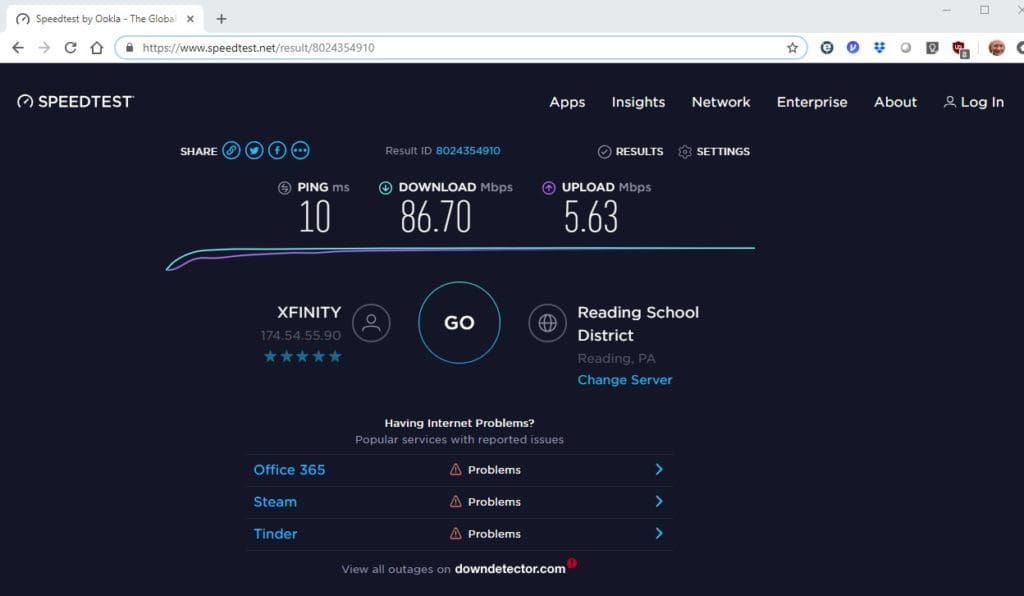Screen dimensions: 1024x596
Task: Reload the page
Action: click(71, 48)
